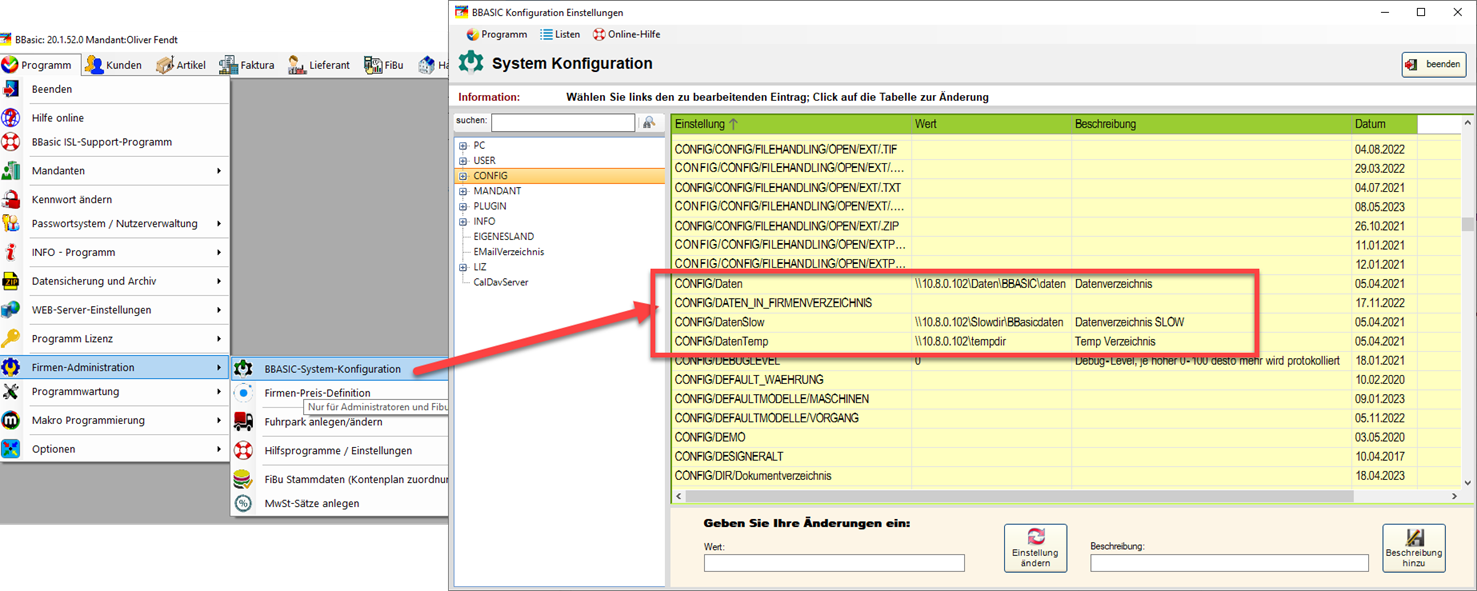
Task: Expand the INFO tree node
Action: click(x=463, y=221)
